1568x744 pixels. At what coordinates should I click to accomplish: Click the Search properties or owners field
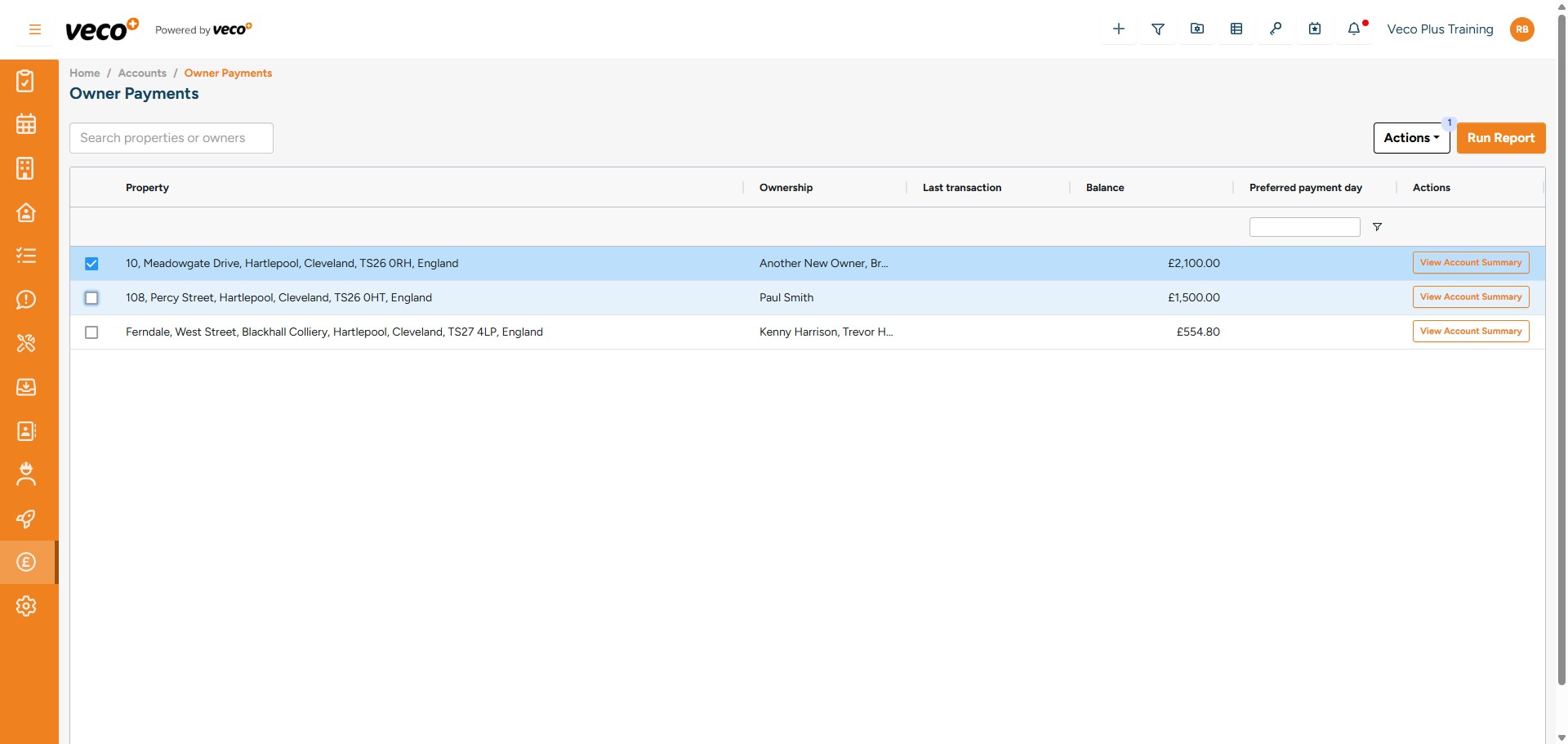[x=171, y=138]
